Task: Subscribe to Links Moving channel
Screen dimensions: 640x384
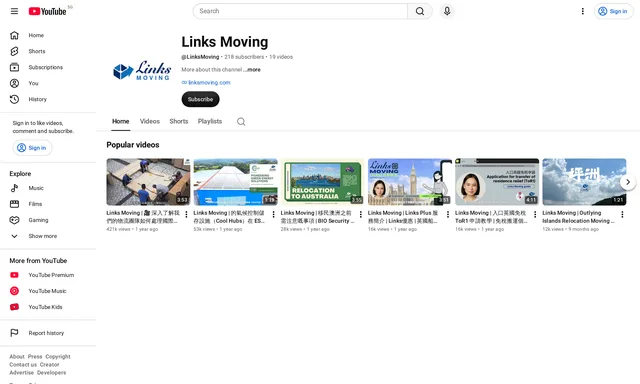Action: point(200,99)
